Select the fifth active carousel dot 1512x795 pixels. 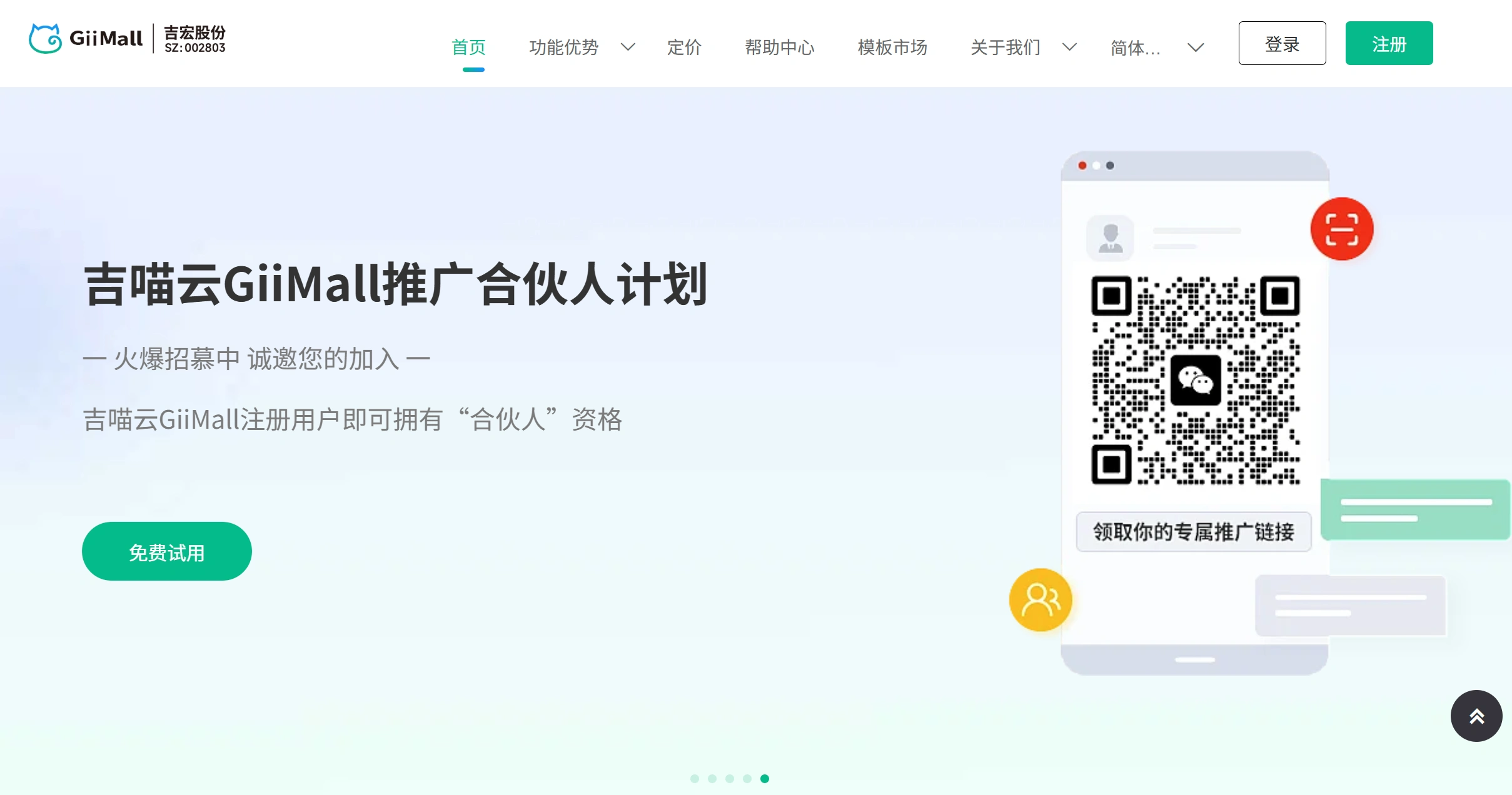coord(765,779)
